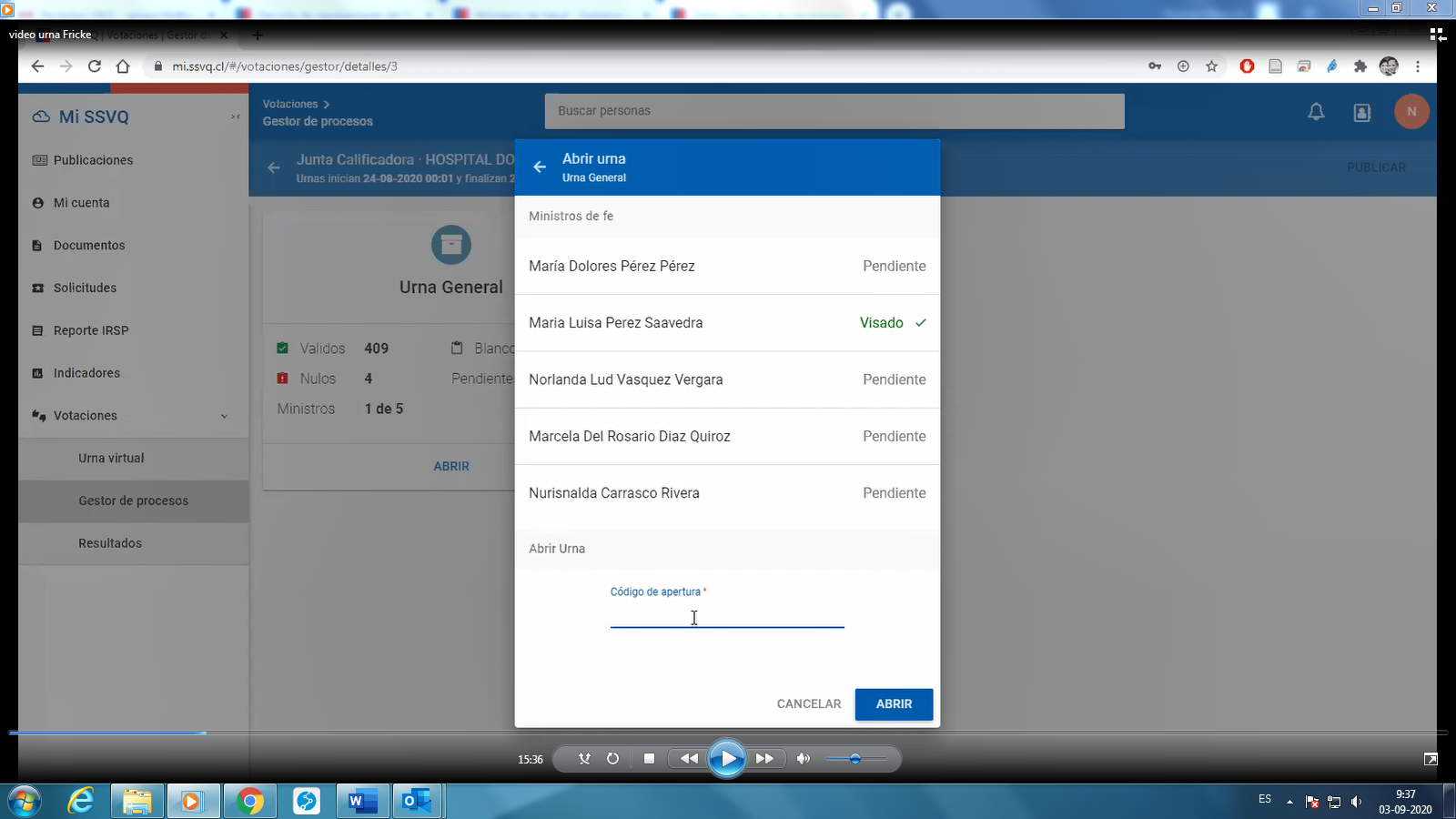Image resolution: width=1456 pixels, height=819 pixels.
Task: Play the video
Action: 727,759
